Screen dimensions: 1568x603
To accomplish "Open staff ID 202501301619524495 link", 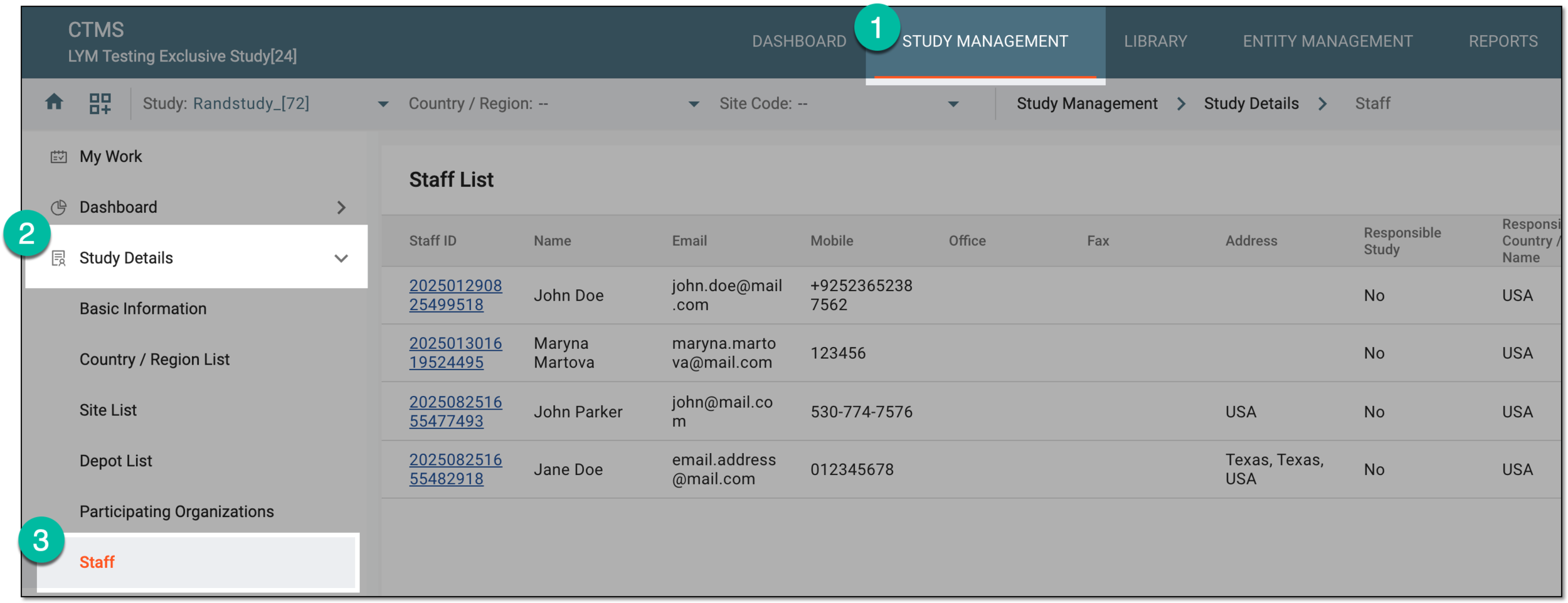I will pos(455,353).
